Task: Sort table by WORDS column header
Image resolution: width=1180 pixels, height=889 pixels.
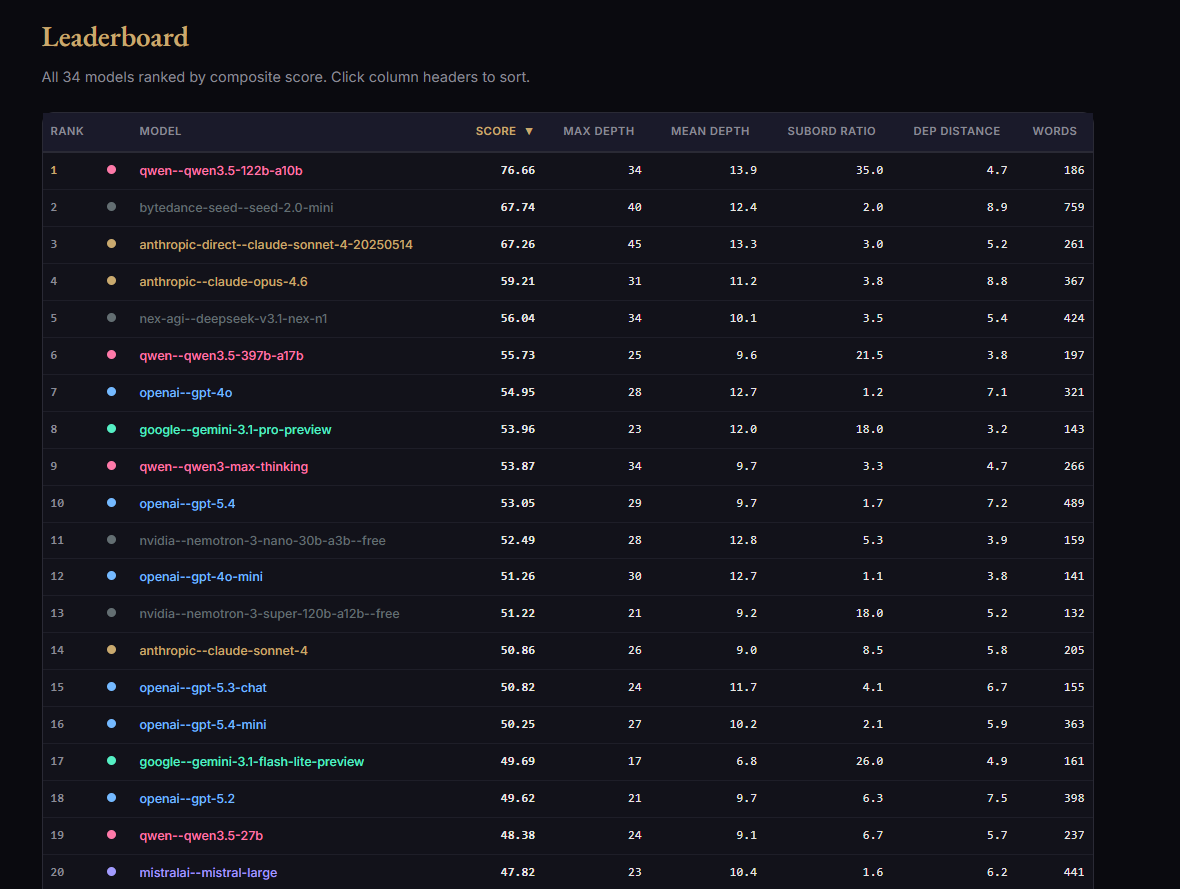Action: pos(1054,131)
